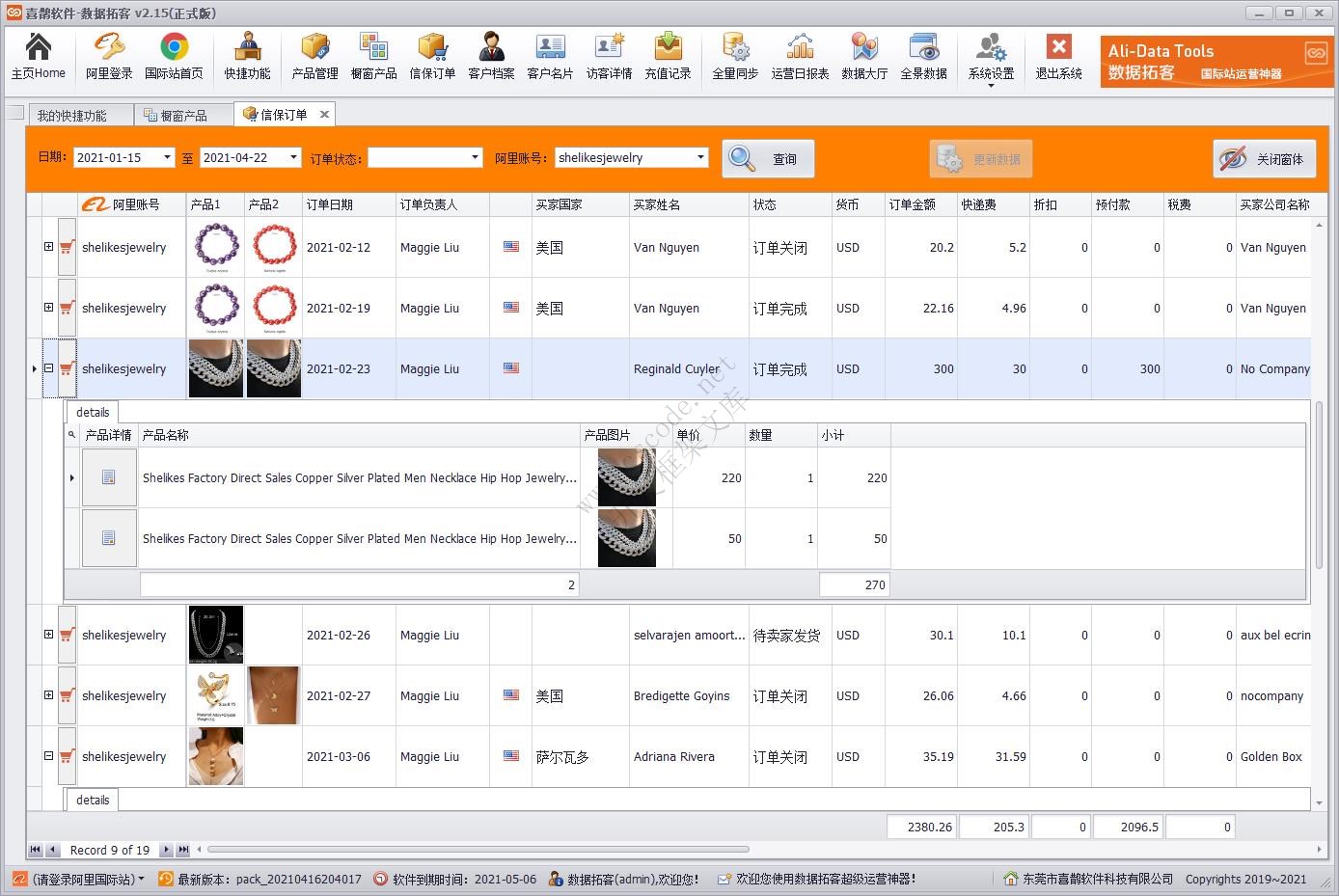Viewport: 1339px width, 896px height.
Task: Expand the 2021-02-12 order row
Action: click(48, 247)
